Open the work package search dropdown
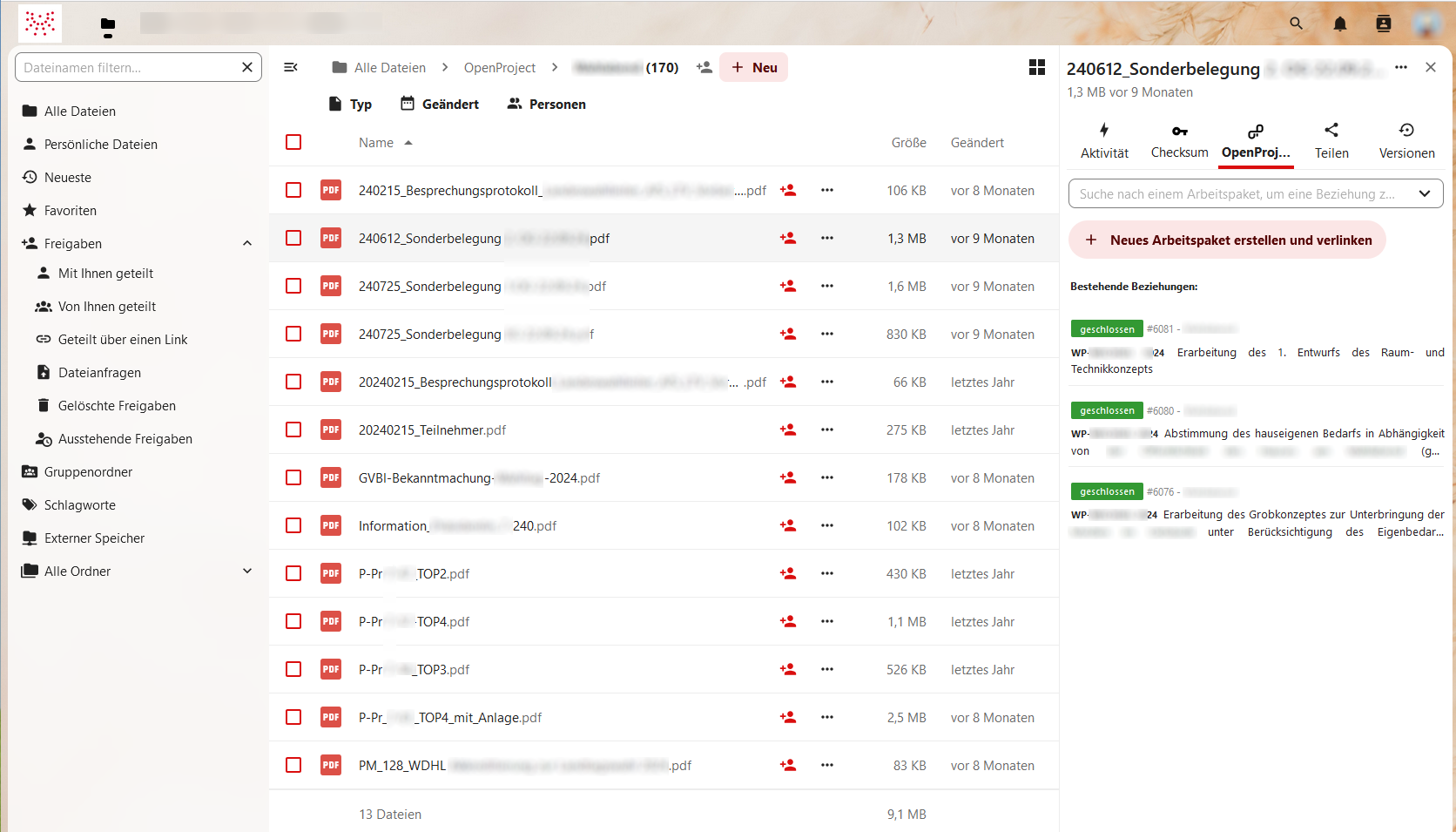Image resolution: width=1456 pixels, height=832 pixels. tap(1424, 193)
